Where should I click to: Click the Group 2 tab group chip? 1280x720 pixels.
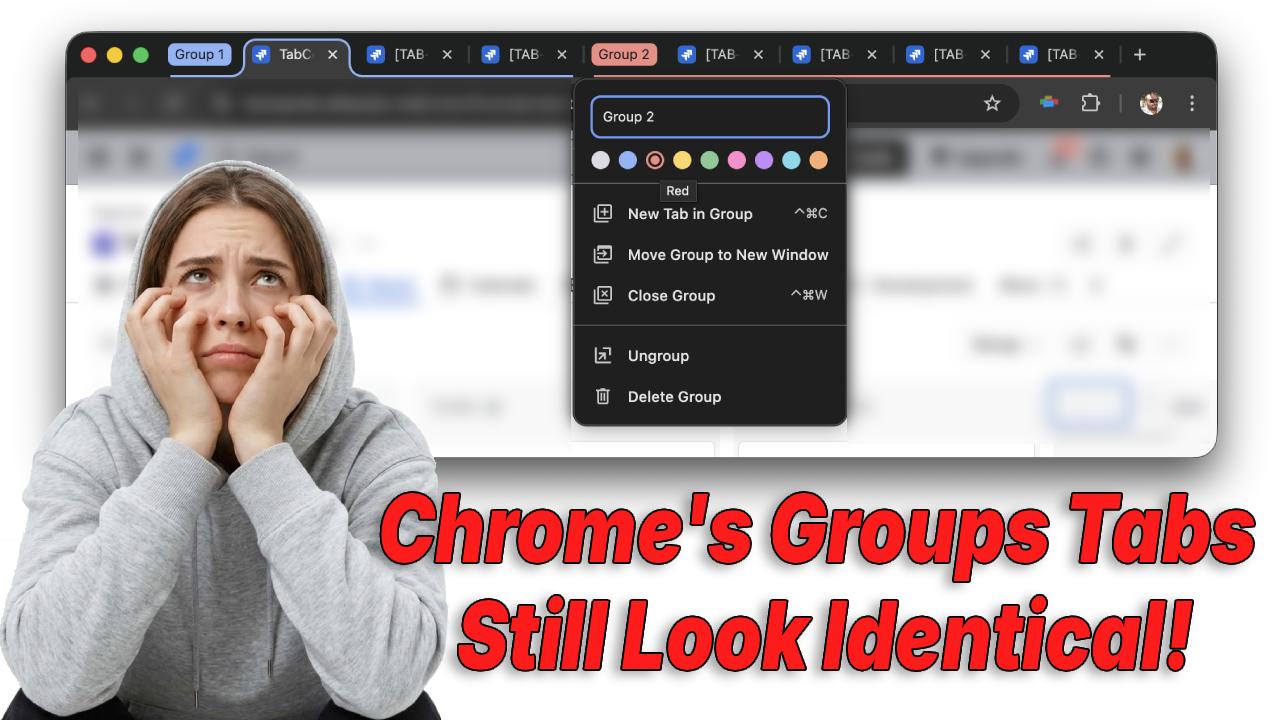coord(624,55)
